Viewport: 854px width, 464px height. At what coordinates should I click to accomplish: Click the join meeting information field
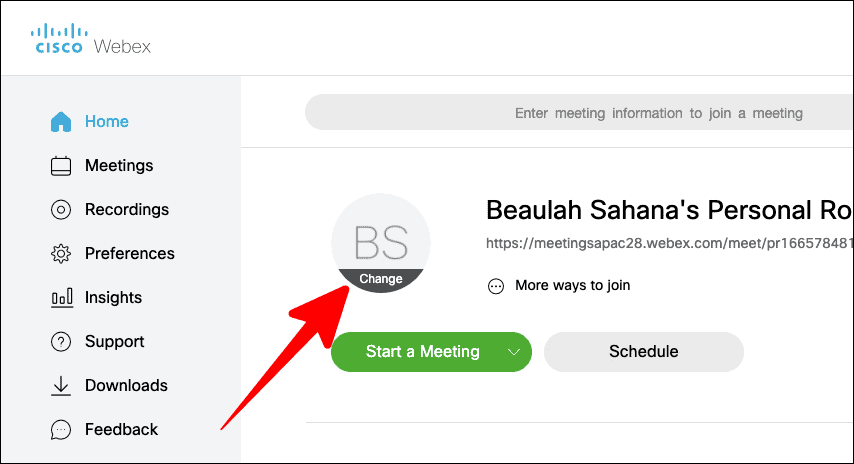pyautogui.click(x=579, y=113)
